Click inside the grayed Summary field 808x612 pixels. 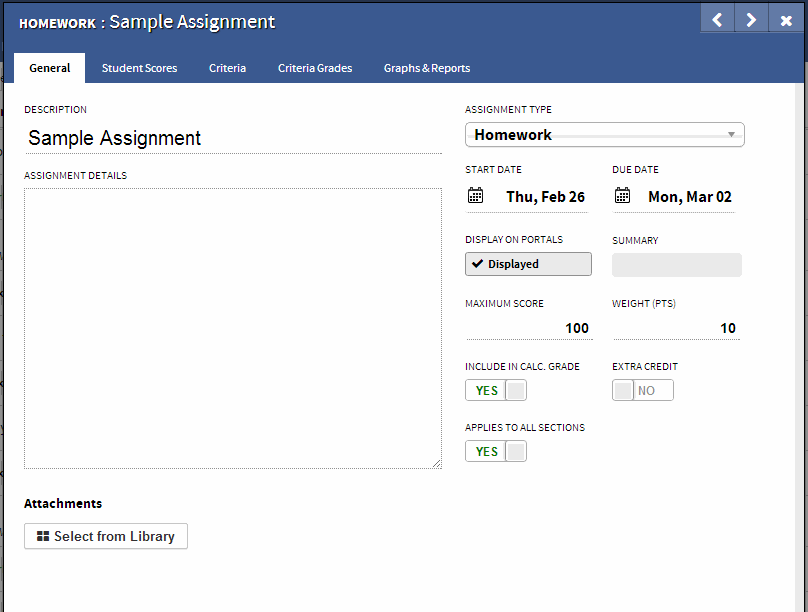(676, 264)
